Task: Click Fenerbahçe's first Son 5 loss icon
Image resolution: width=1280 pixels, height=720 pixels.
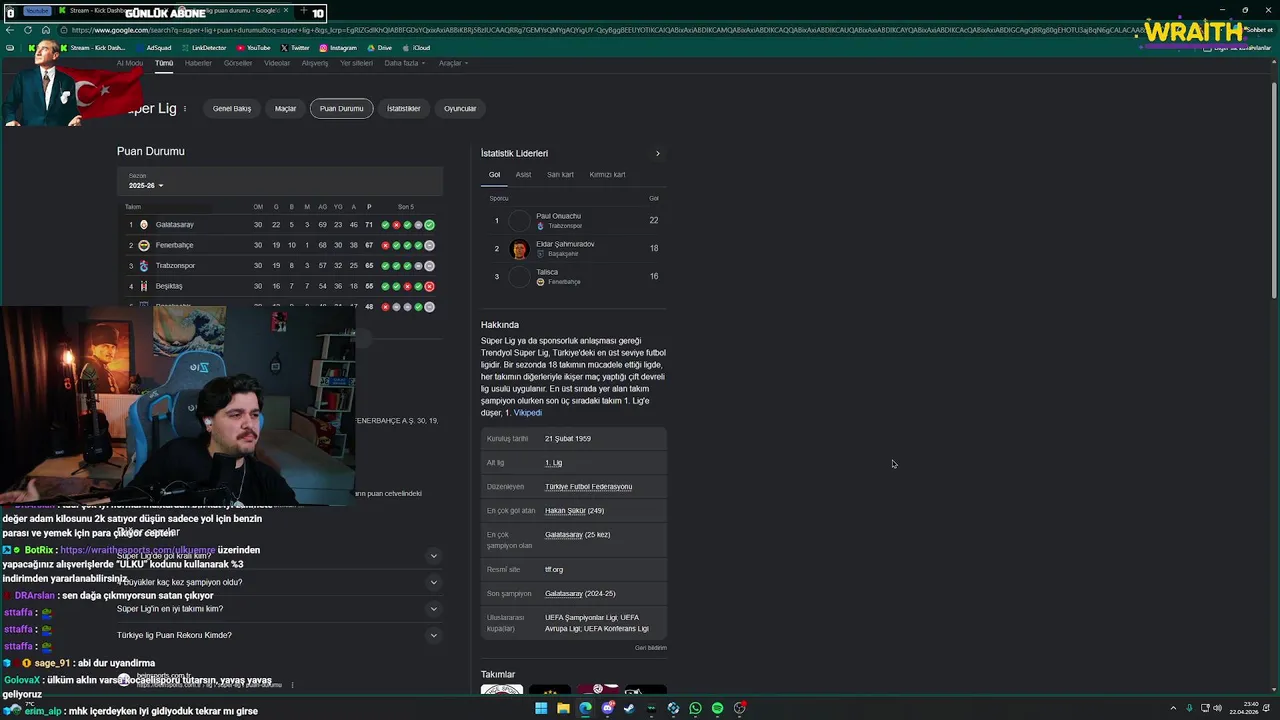Action: [385, 245]
